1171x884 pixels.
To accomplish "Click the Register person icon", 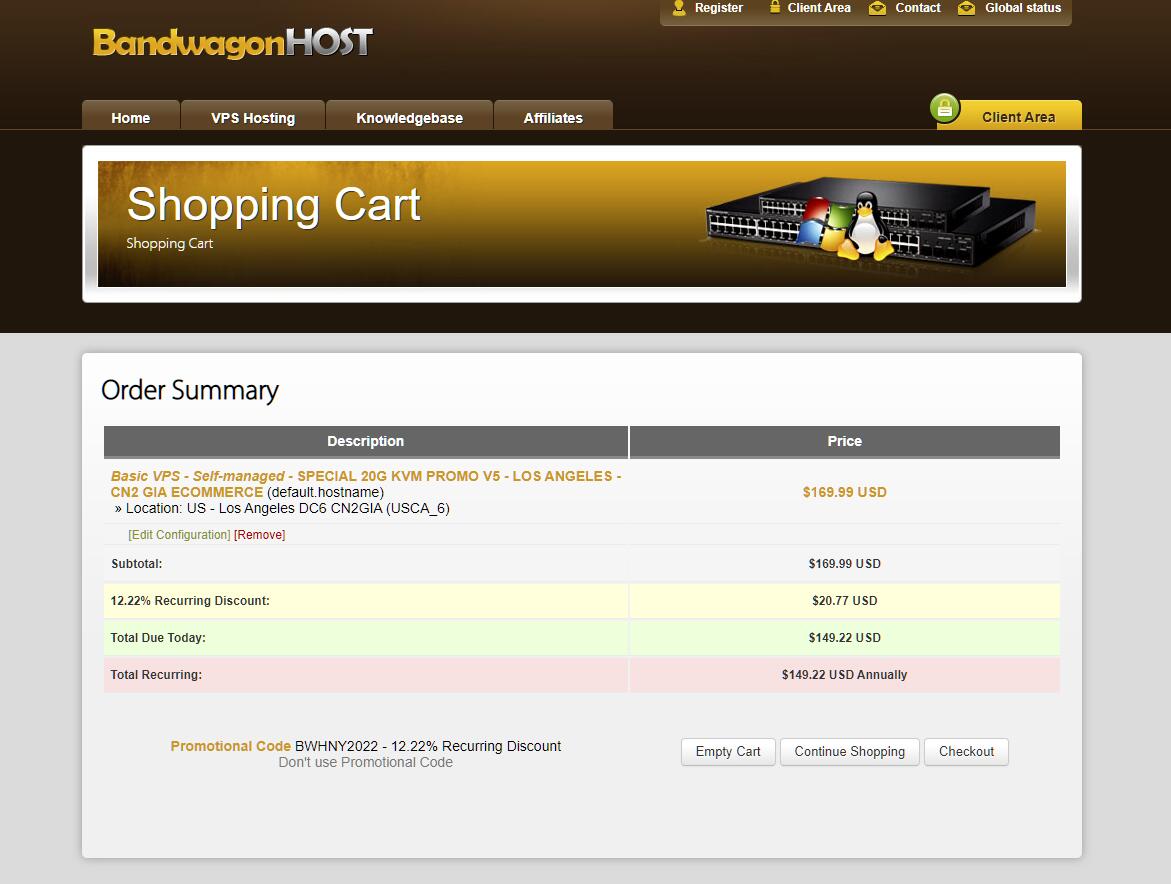I will [x=679, y=8].
